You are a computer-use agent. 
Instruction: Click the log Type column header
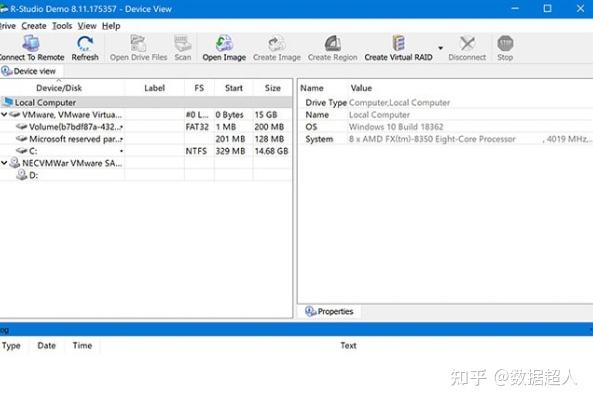(11, 345)
